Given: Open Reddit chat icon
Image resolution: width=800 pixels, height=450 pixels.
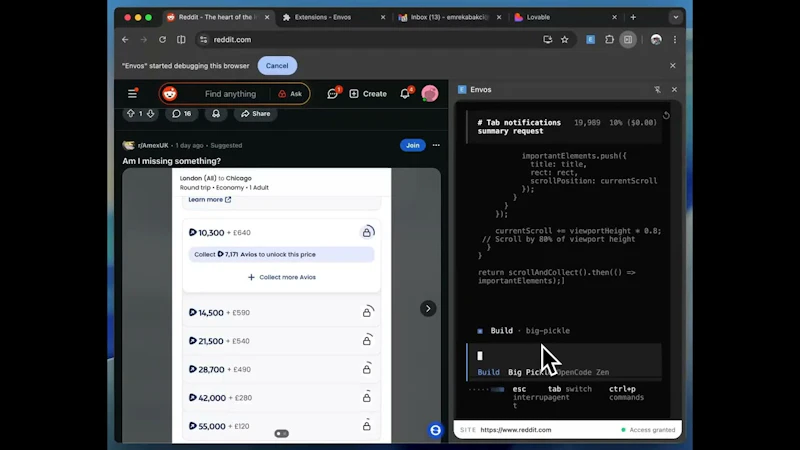Looking at the screenshot, I should [x=333, y=93].
